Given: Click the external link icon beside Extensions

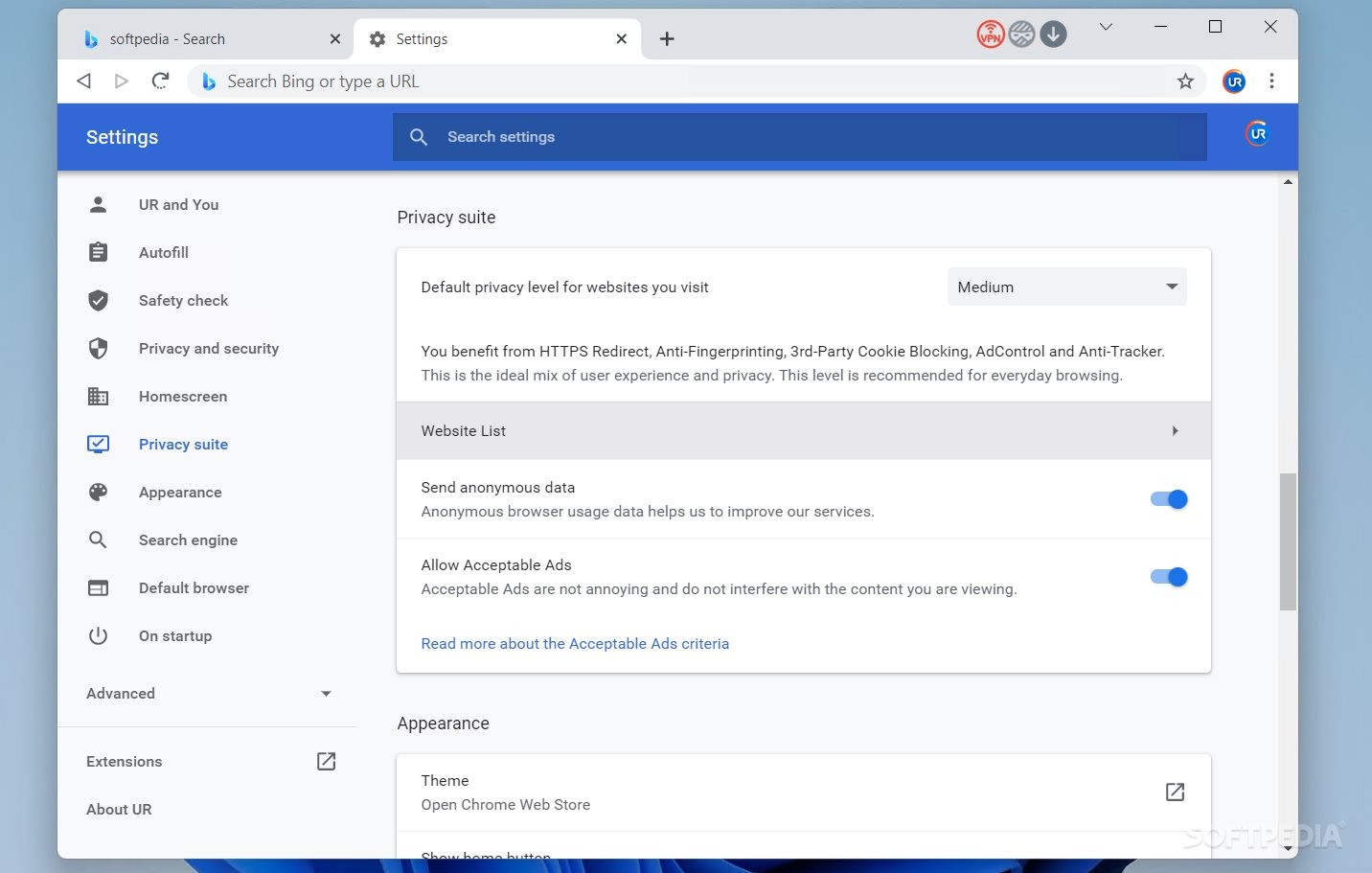Looking at the screenshot, I should [x=326, y=761].
